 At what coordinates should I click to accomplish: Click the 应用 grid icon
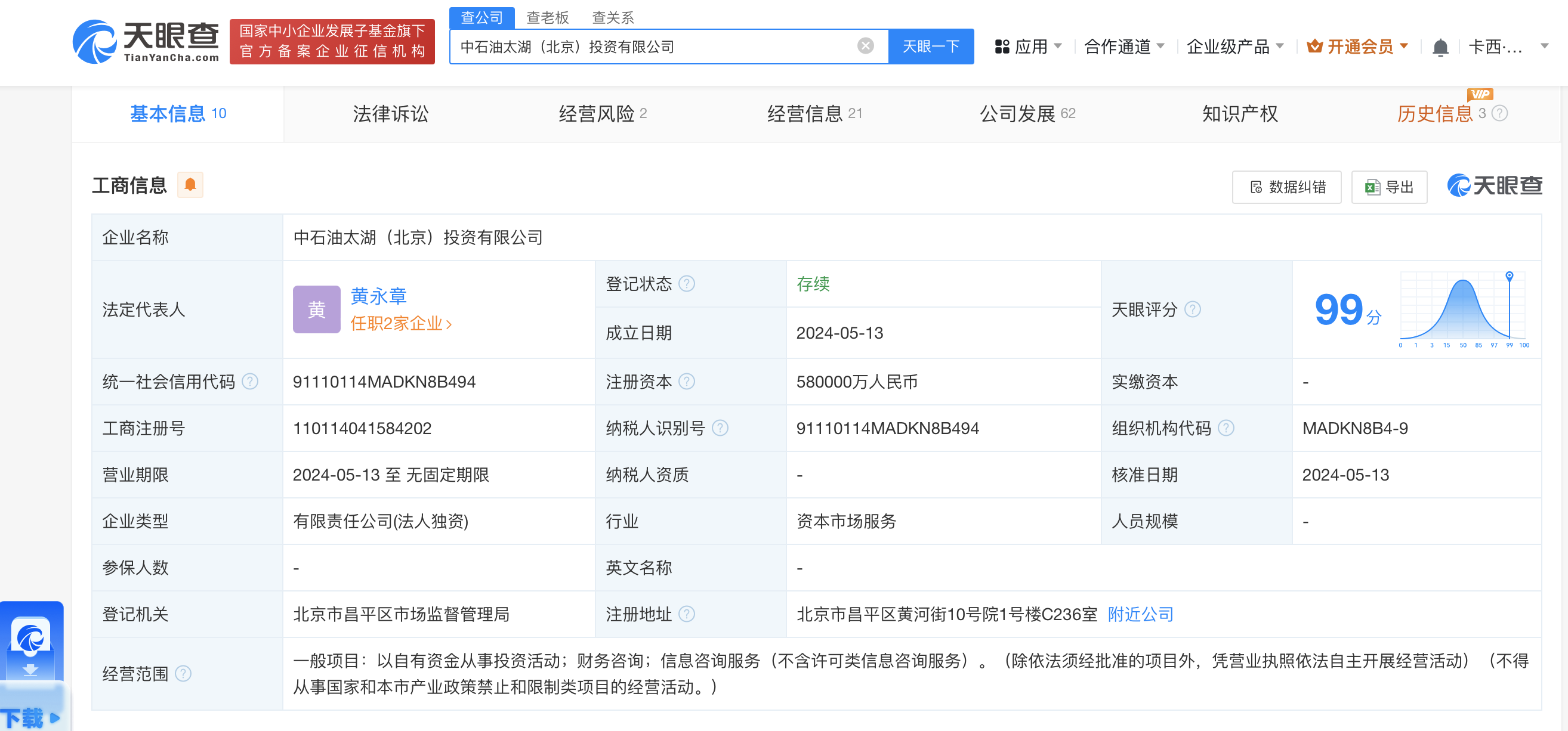(x=1002, y=47)
